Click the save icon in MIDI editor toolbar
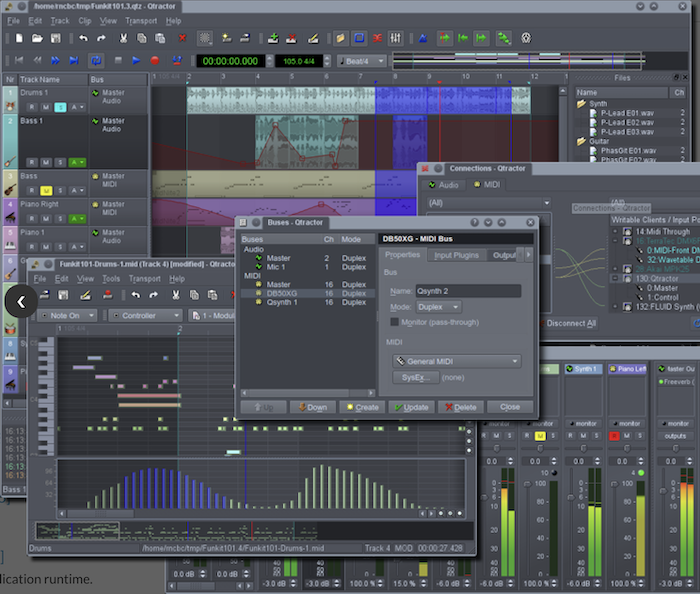Screen dimensions: 700x594 [63, 295]
